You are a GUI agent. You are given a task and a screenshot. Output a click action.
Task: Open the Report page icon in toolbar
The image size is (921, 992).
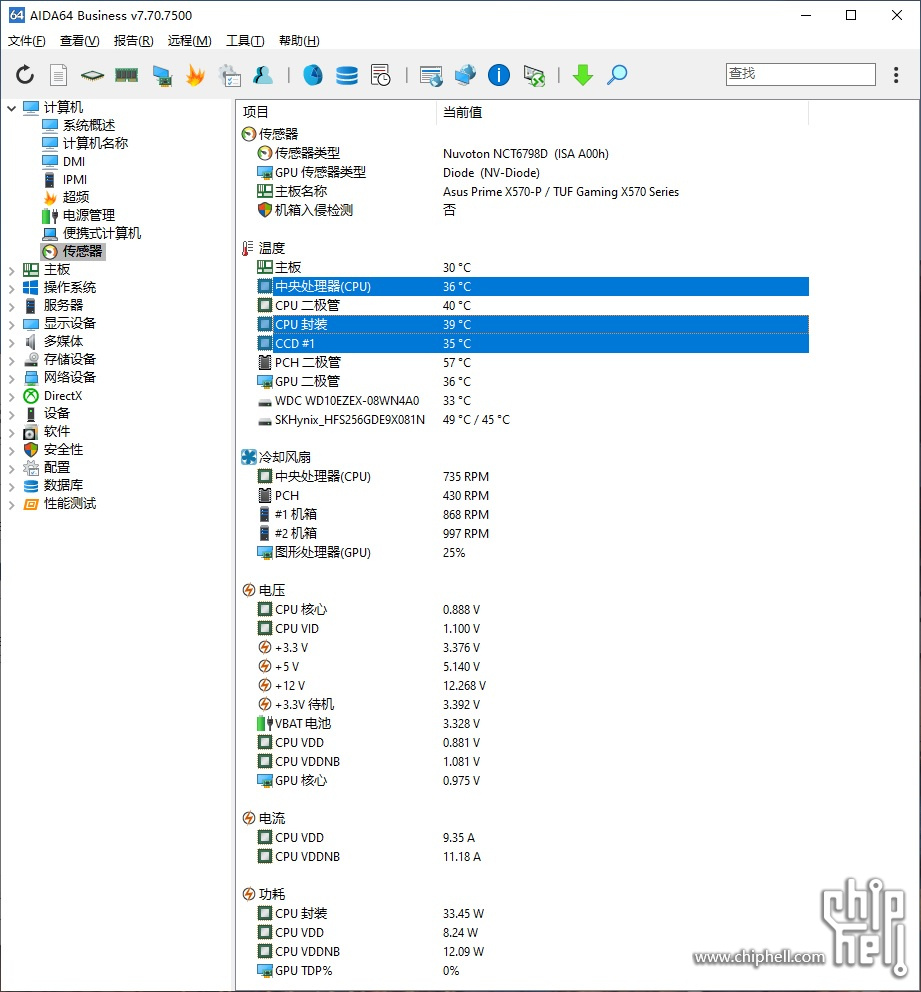[x=58, y=75]
